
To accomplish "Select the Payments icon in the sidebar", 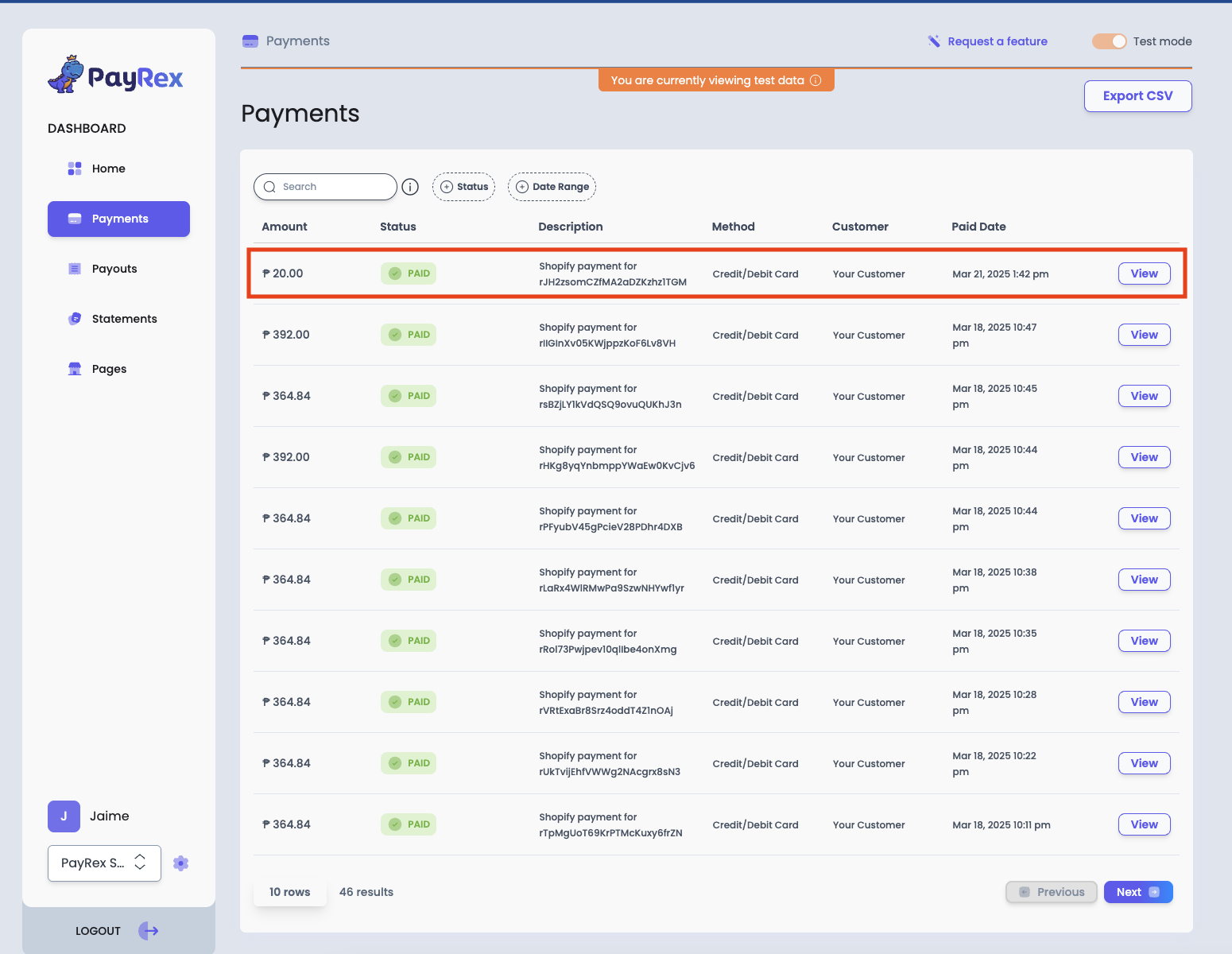I will pyautogui.click(x=75, y=219).
